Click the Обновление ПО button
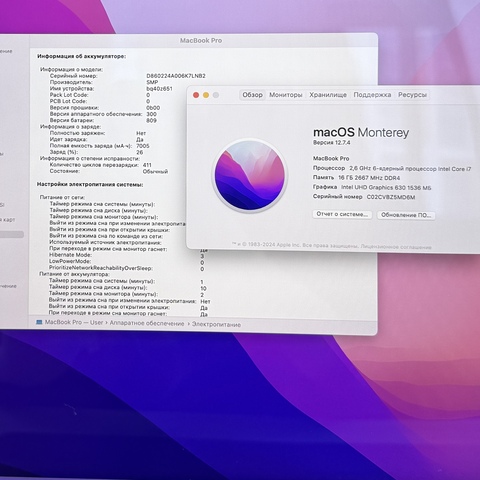480x480 pixels. 406,215
